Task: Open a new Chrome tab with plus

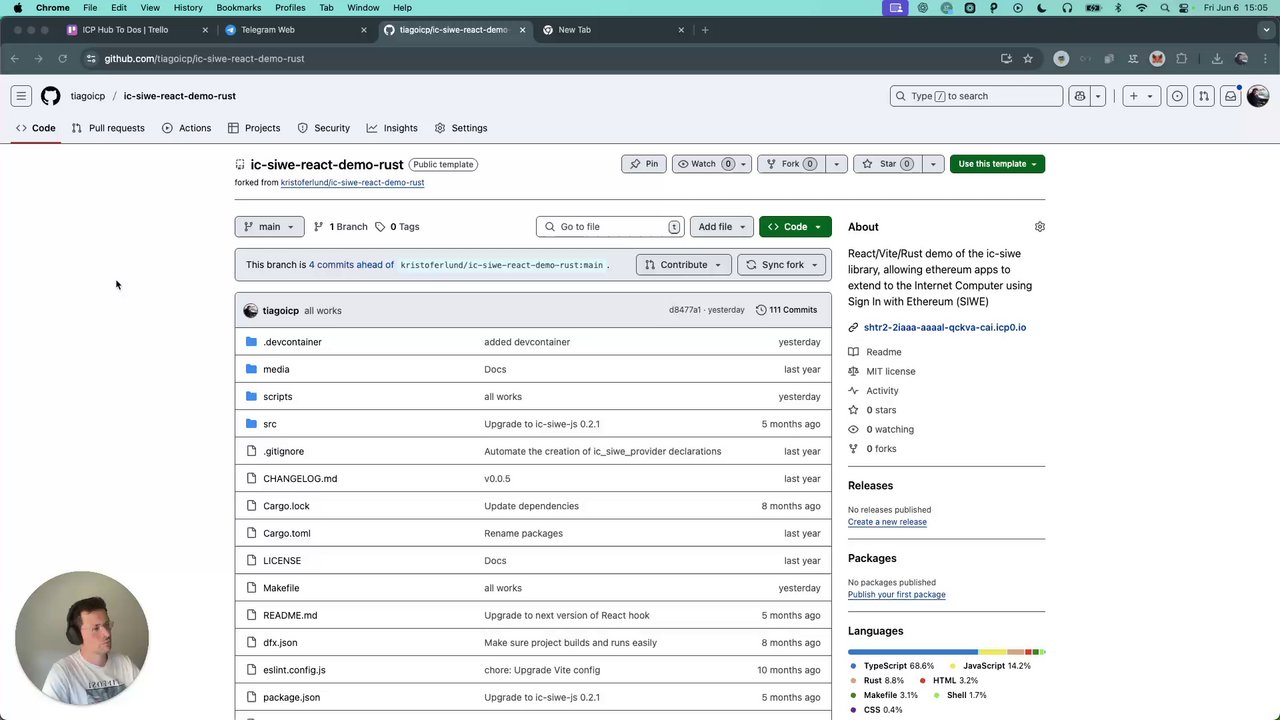Action: [705, 30]
